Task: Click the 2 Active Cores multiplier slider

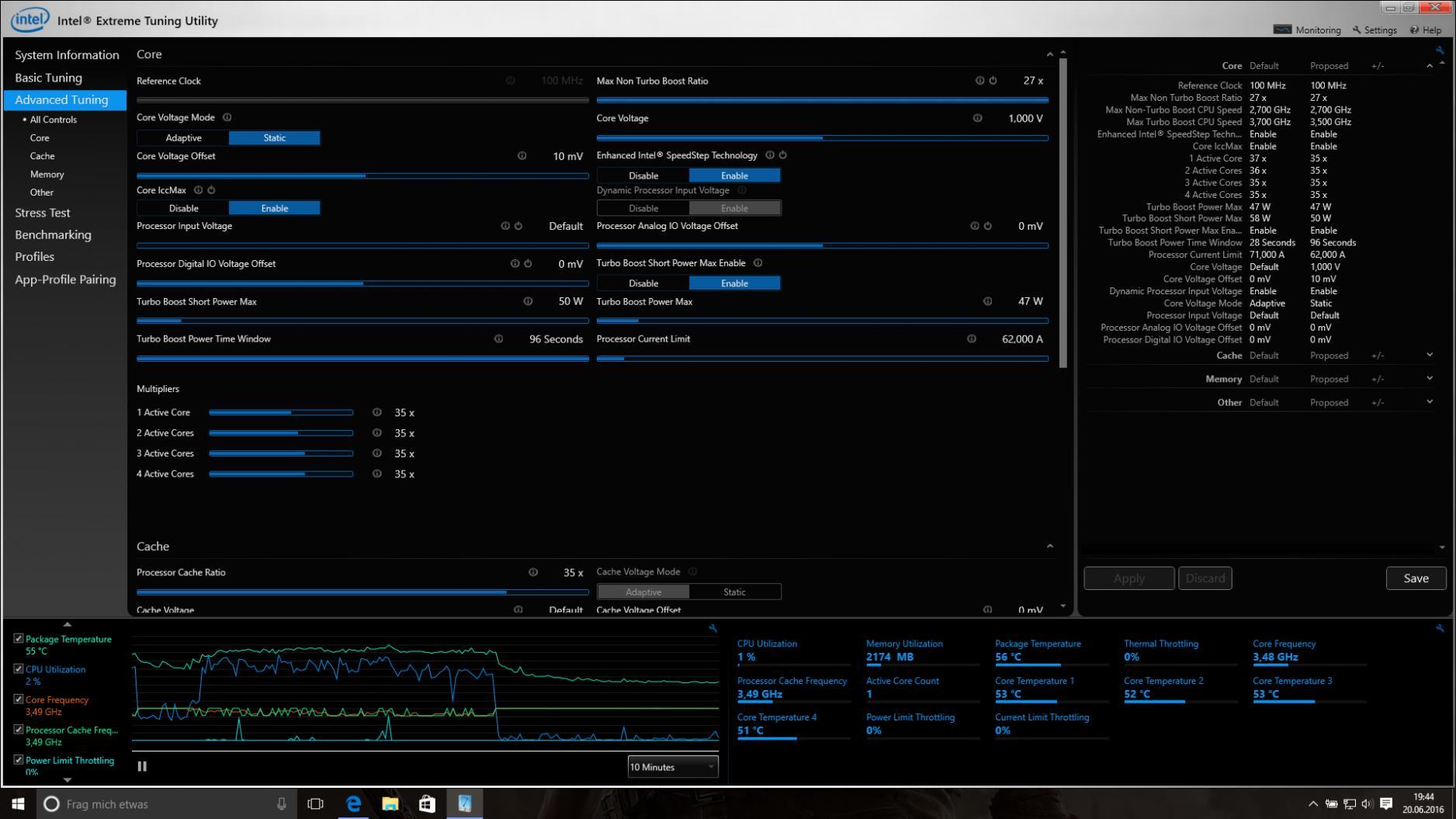Action: coord(281,433)
